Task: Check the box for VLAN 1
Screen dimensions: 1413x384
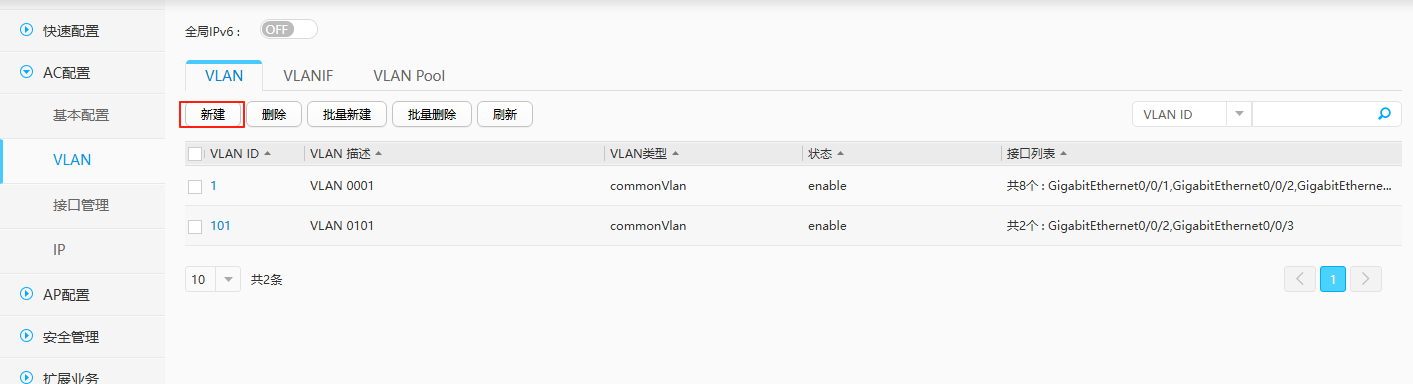Action: [x=195, y=187]
